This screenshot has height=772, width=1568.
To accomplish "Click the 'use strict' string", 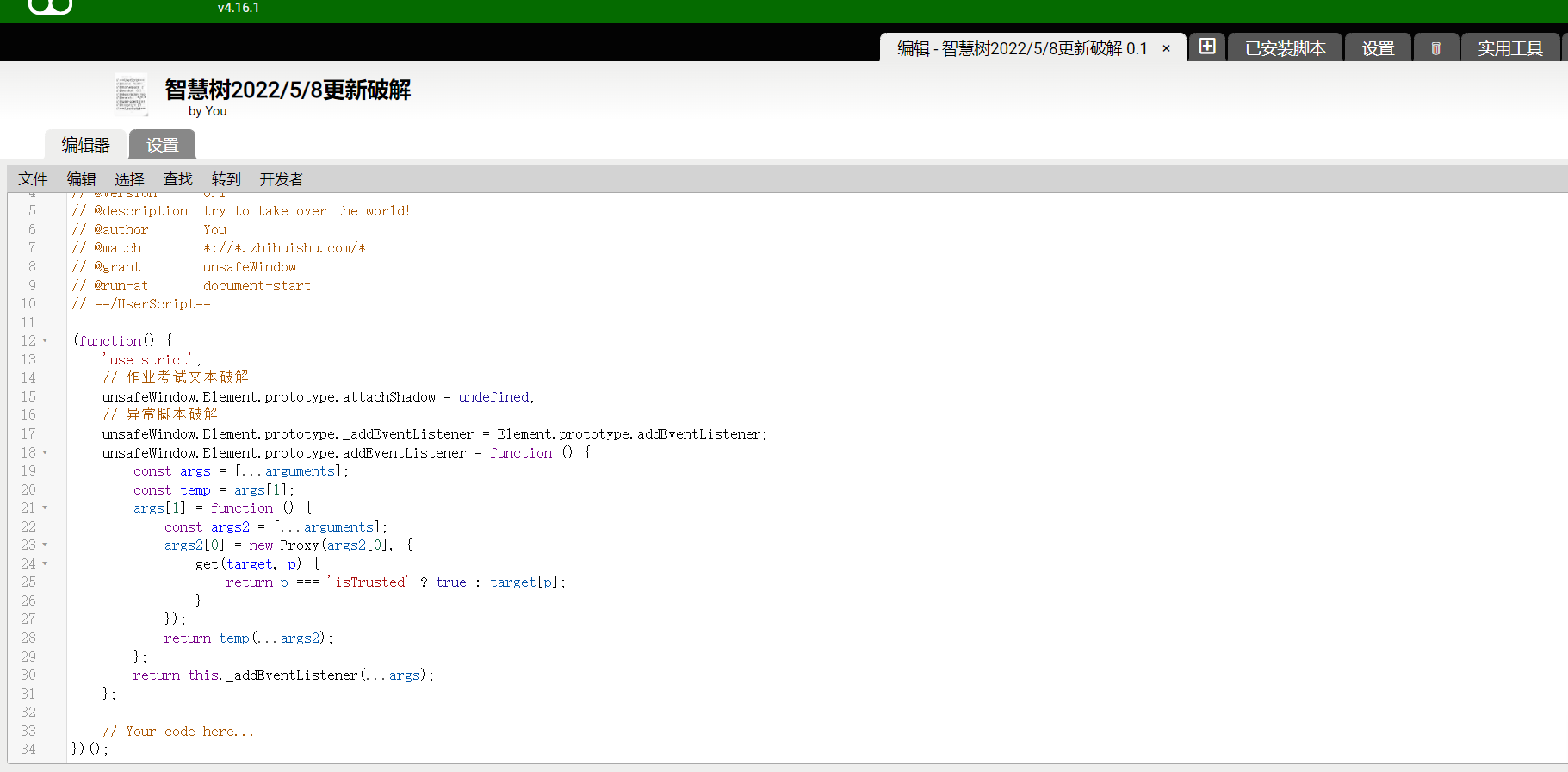I will (x=150, y=359).
